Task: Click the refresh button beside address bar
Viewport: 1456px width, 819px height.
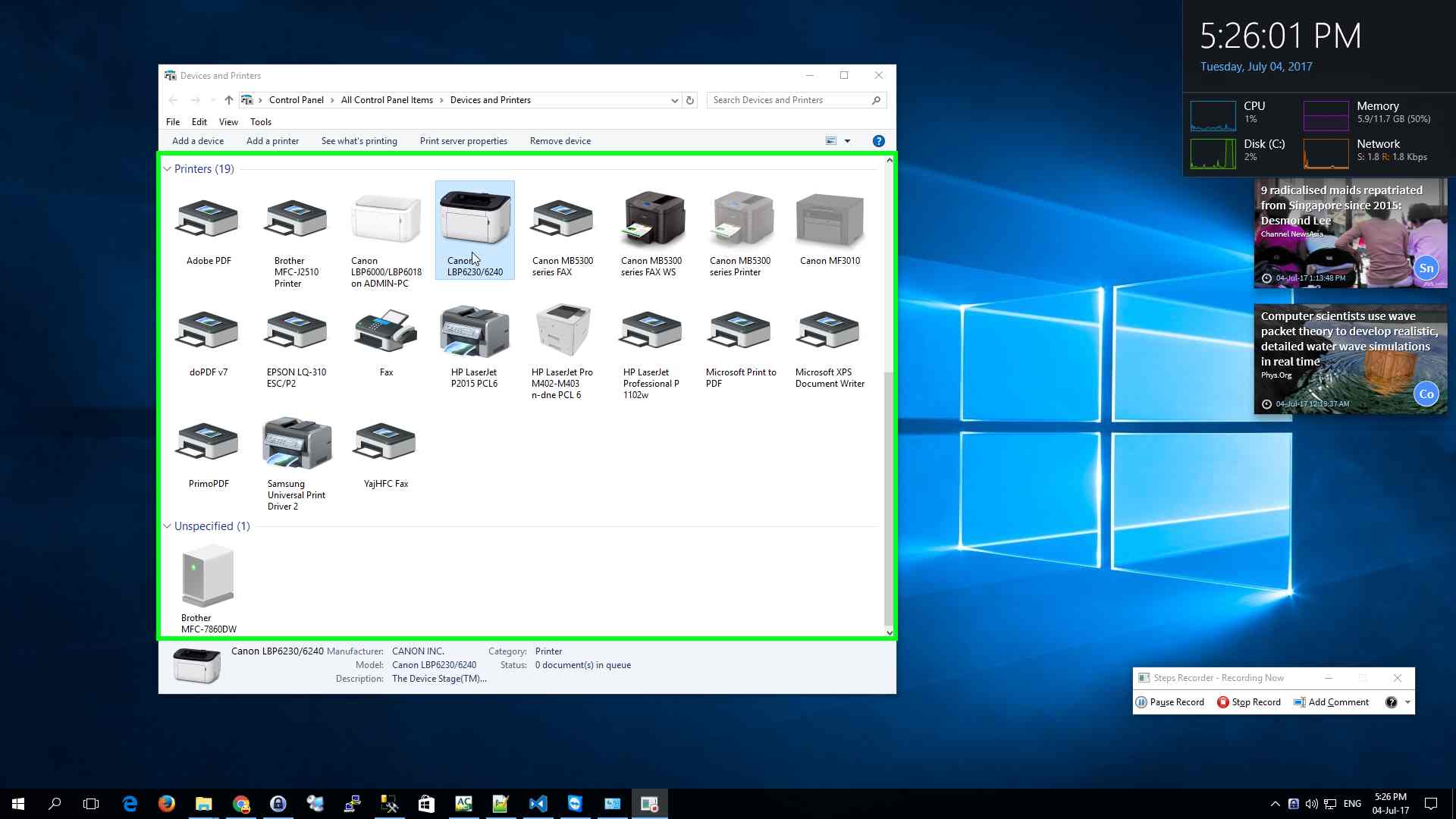Action: pos(689,100)
